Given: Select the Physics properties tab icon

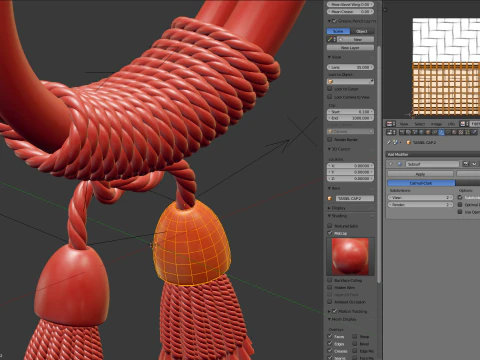Looking at the screenshot, I should tap(474, 132).
